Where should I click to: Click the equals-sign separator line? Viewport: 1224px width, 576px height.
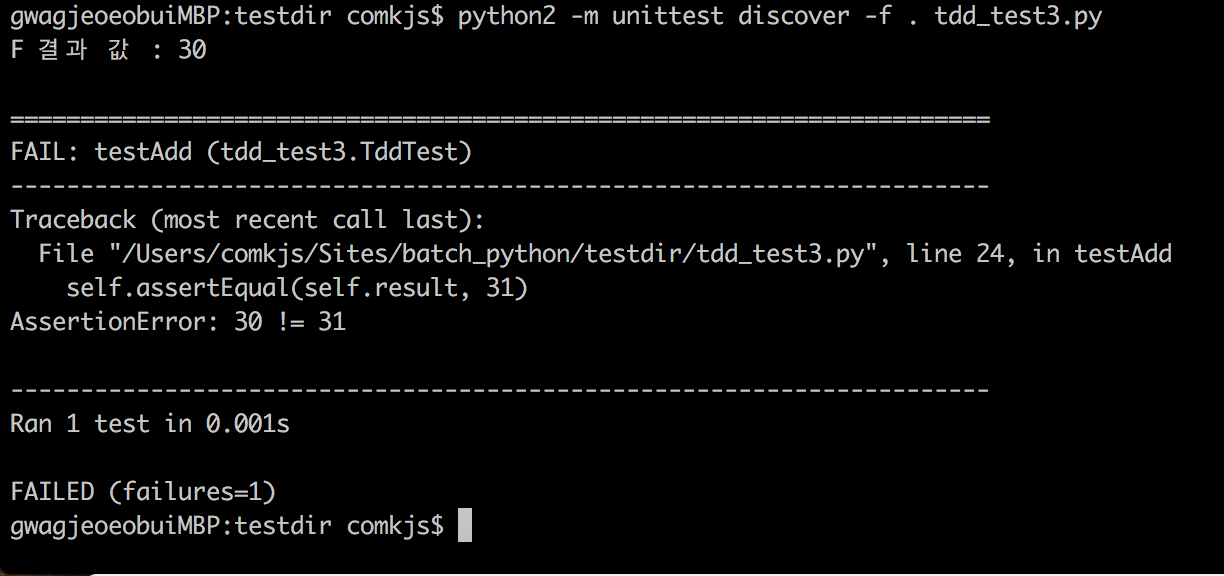click(x=500, y=120)
